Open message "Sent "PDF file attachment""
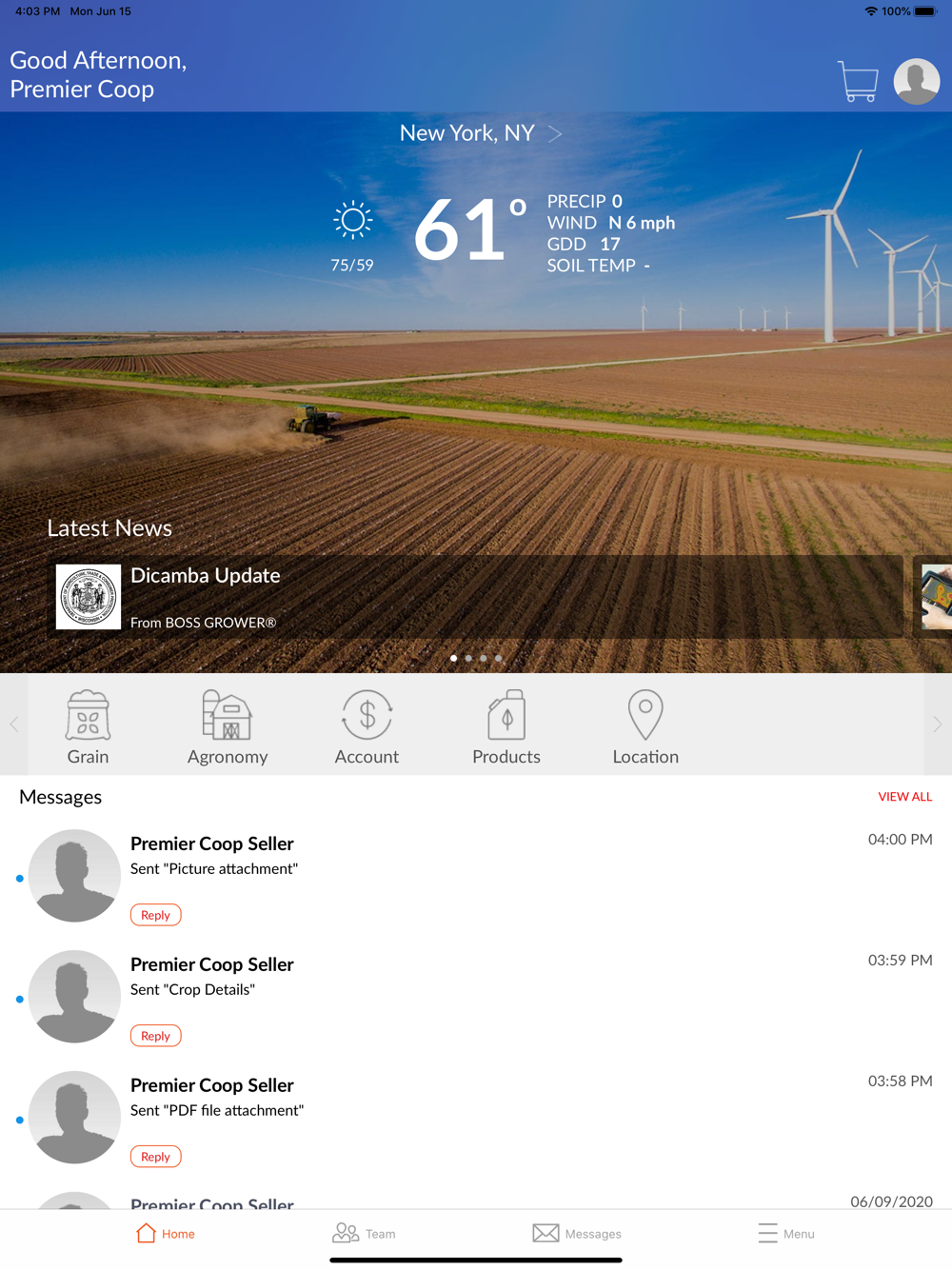Screen dimensions: 952x1270 coord(217,1110)
